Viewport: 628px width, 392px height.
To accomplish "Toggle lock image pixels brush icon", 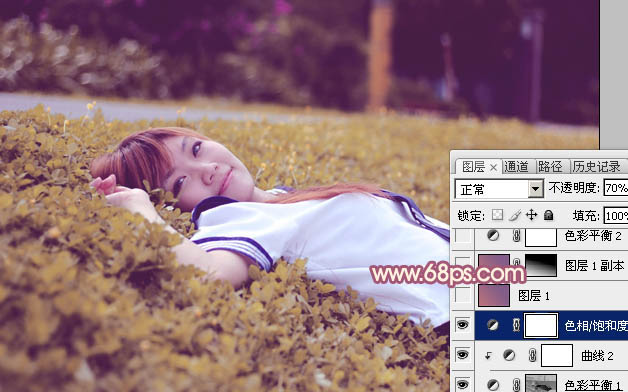I will point(515,215).
